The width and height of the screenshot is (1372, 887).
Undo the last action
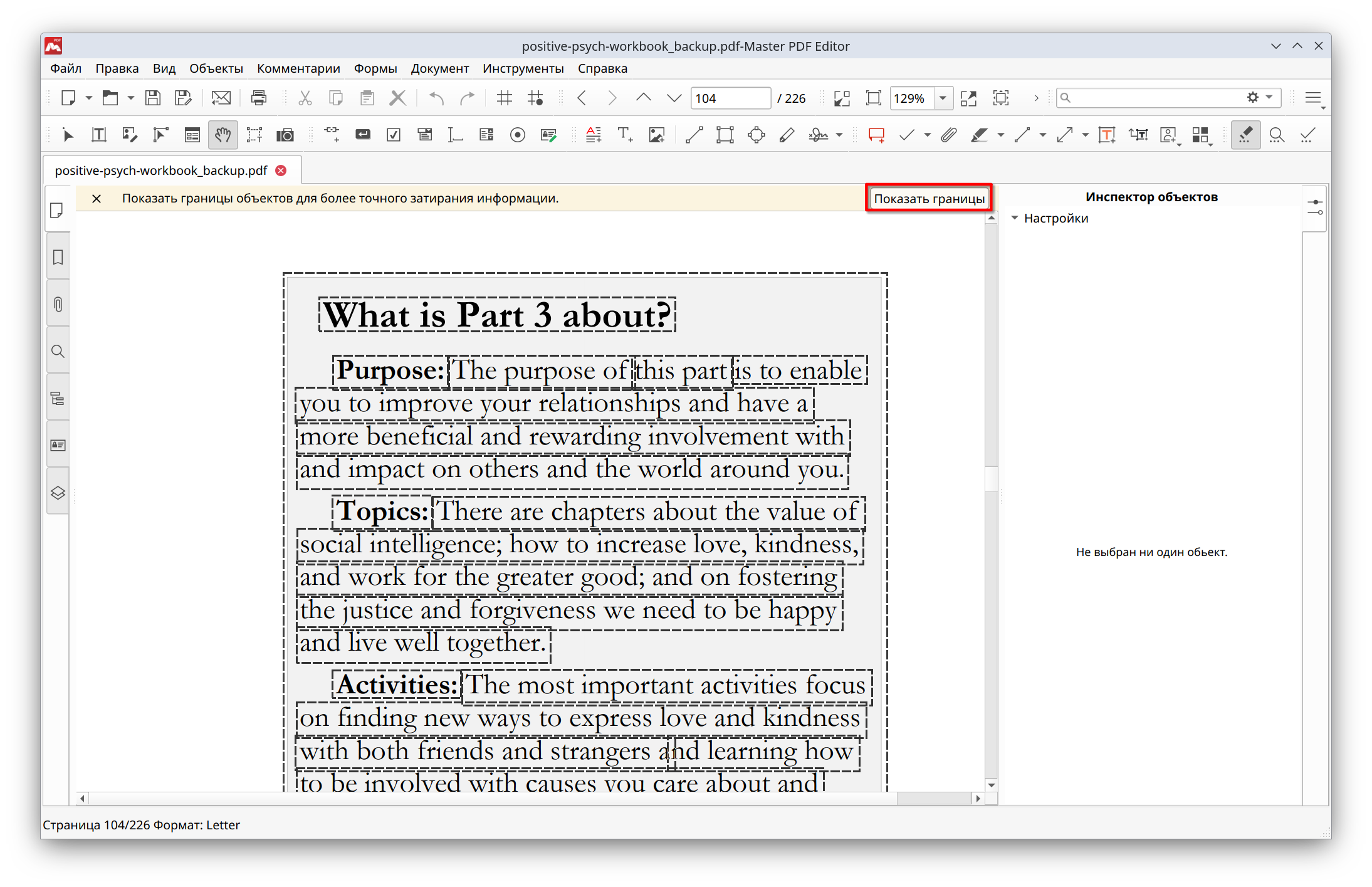(x=436, y=98)
